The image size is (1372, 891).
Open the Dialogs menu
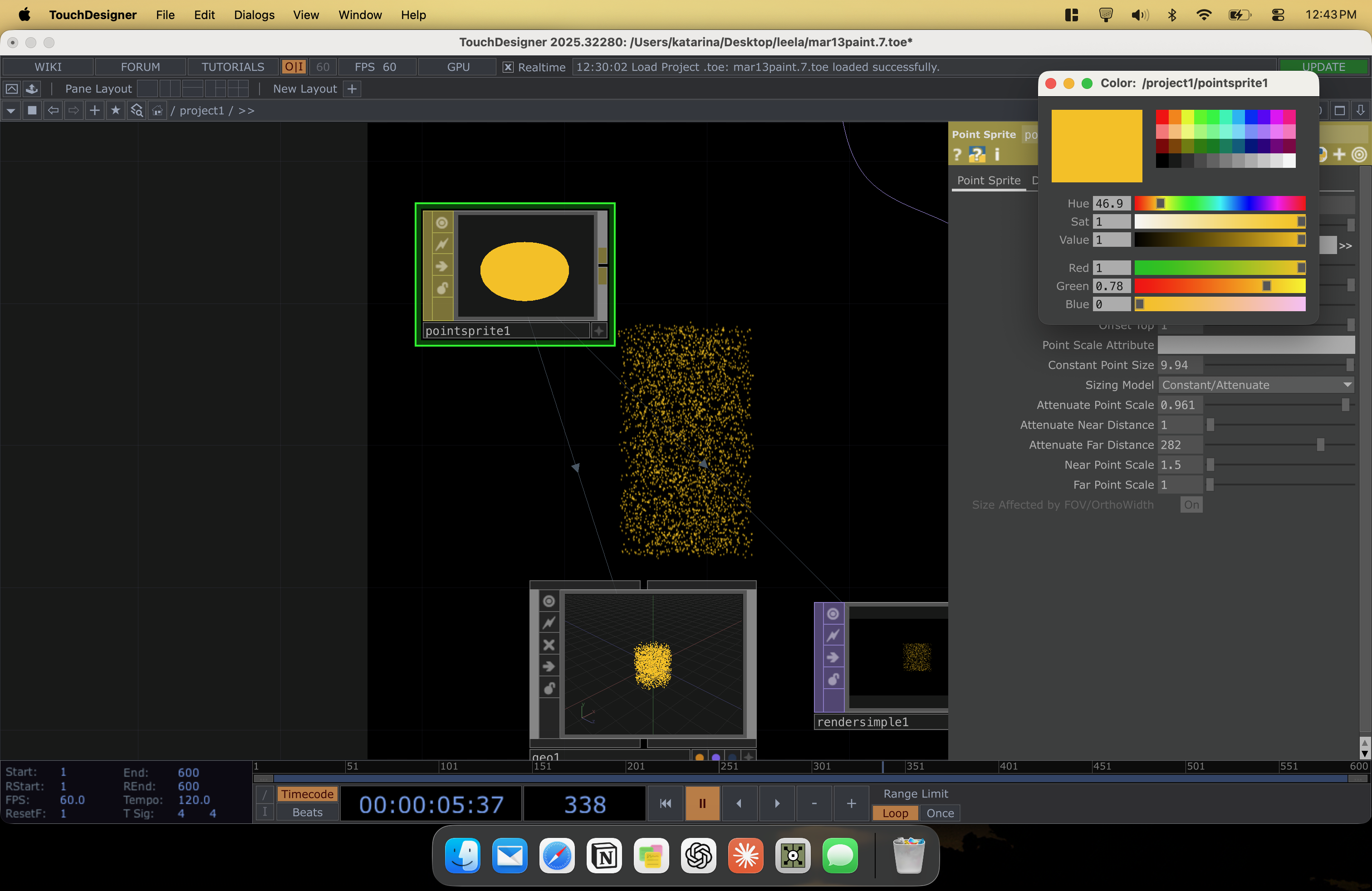tap(254, 15)
